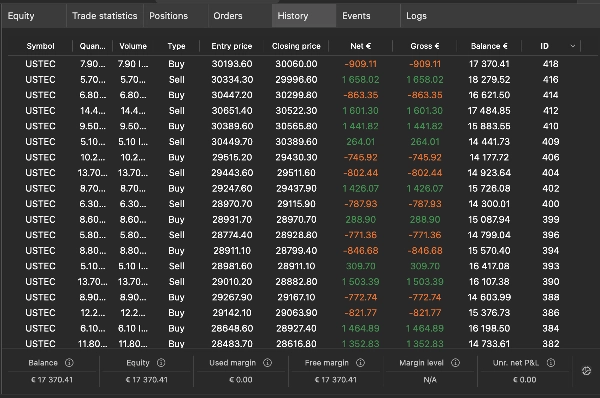Select balance 15 883.55
This screenshot has height=398, width=600.
coord(489,126)
